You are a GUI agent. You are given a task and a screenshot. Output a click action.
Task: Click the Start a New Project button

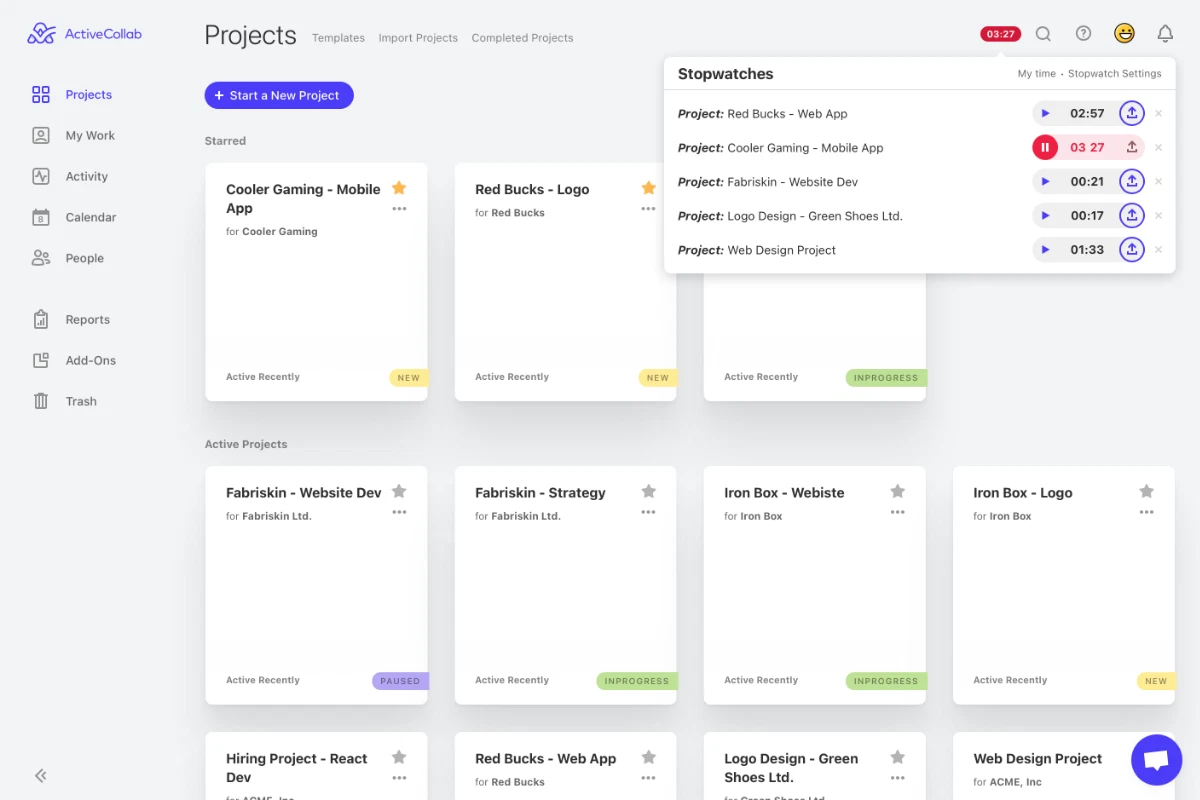[279, 95]
